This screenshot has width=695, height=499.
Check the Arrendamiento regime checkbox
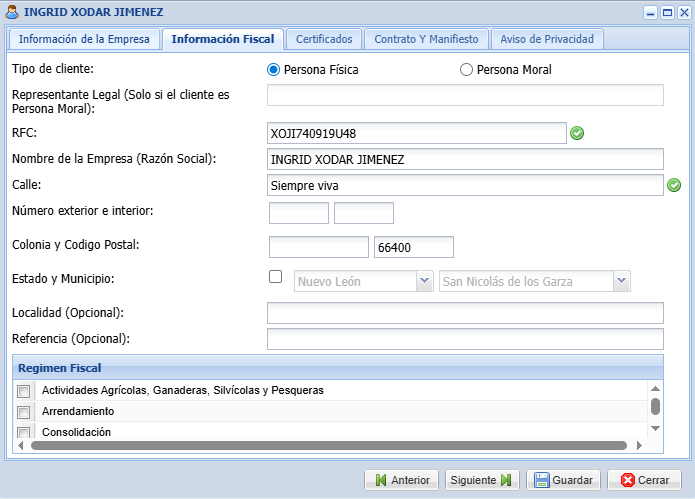pyautogui.click(x=24, y=412)
